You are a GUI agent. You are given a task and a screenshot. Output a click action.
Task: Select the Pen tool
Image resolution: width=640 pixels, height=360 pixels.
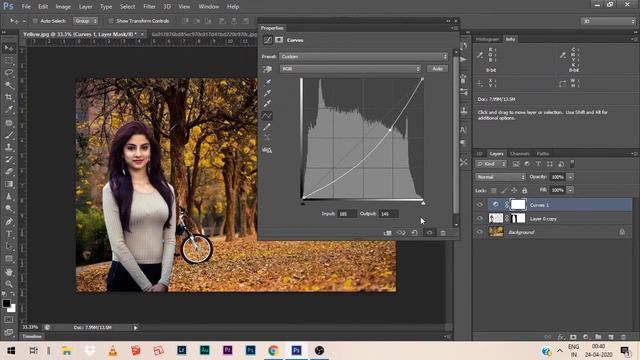[9, 222]
